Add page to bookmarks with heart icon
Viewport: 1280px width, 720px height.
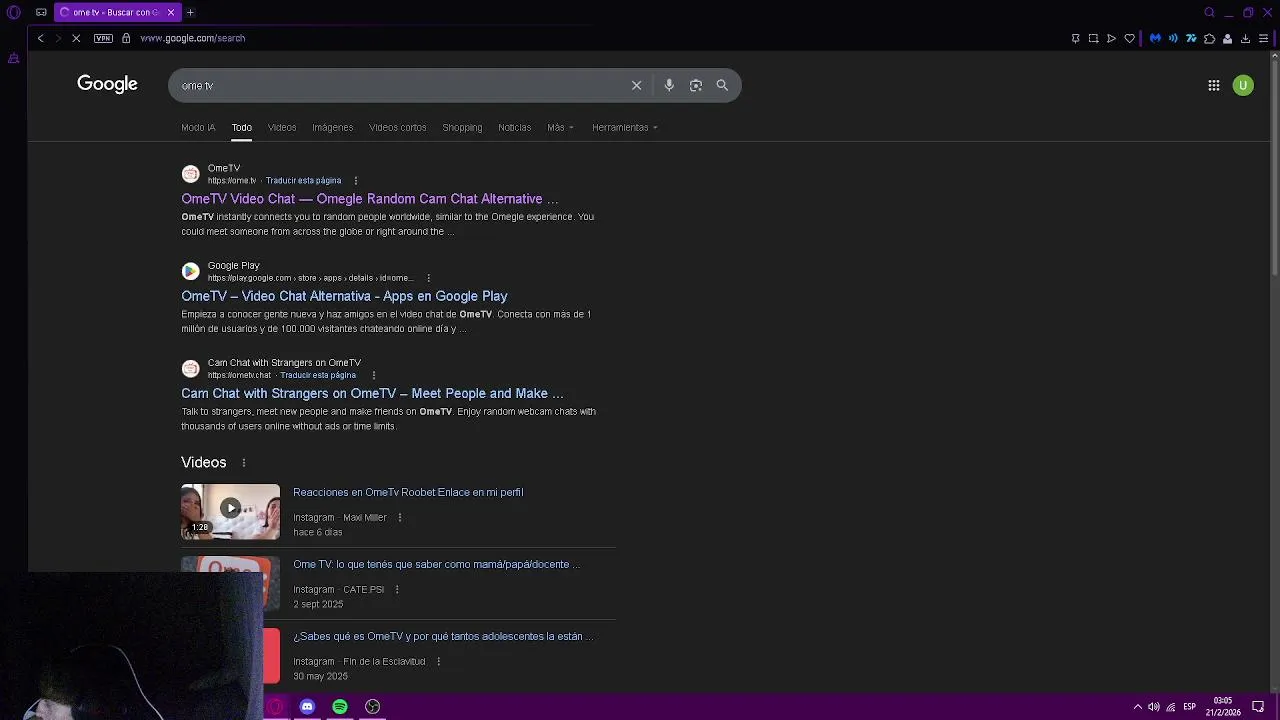click(x=1130, y=38)
